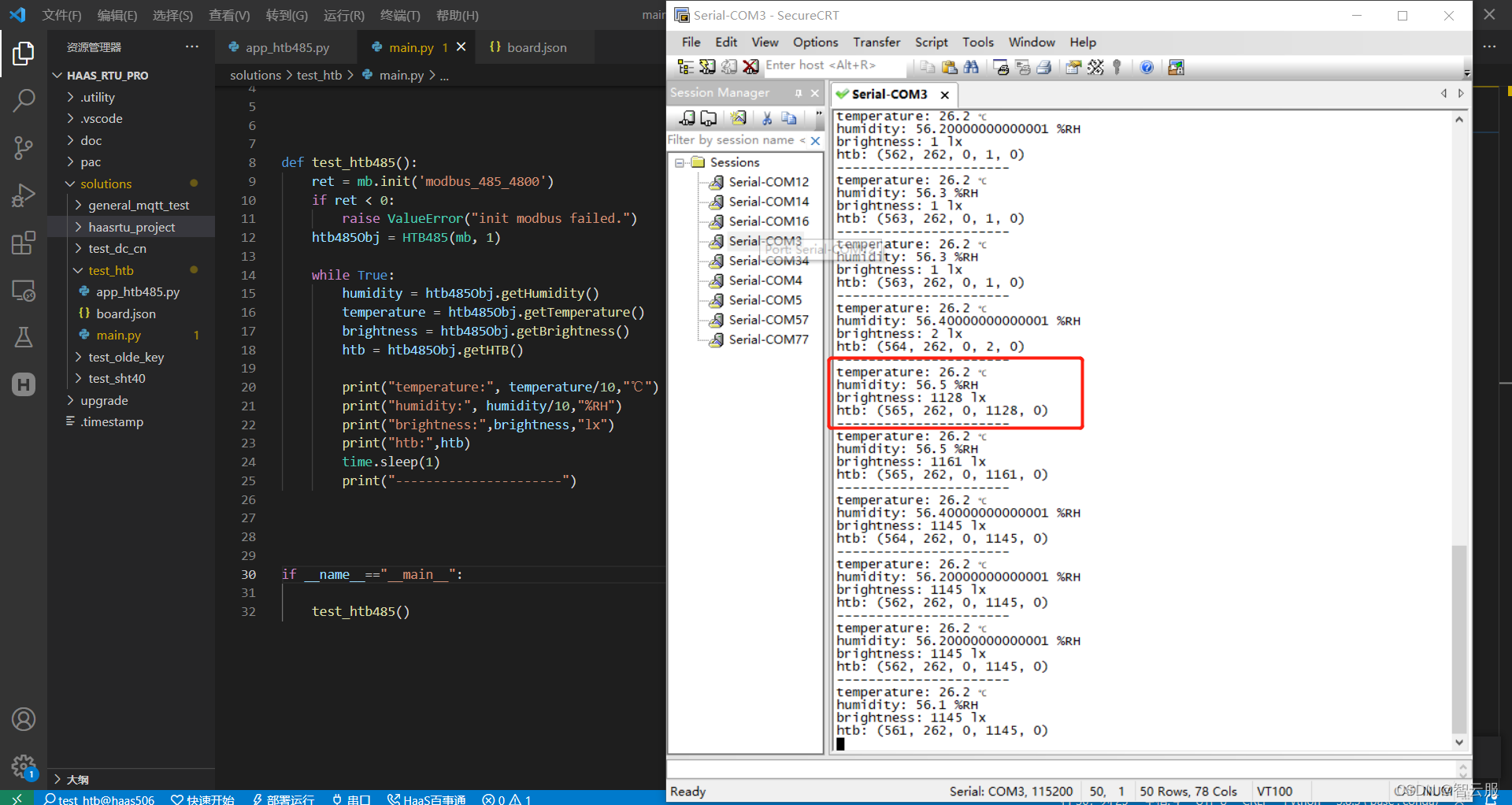Viewport: 1512px width, 805px height.
Task: Click 部署运行 in the status bar
Action: click(283, 799)
